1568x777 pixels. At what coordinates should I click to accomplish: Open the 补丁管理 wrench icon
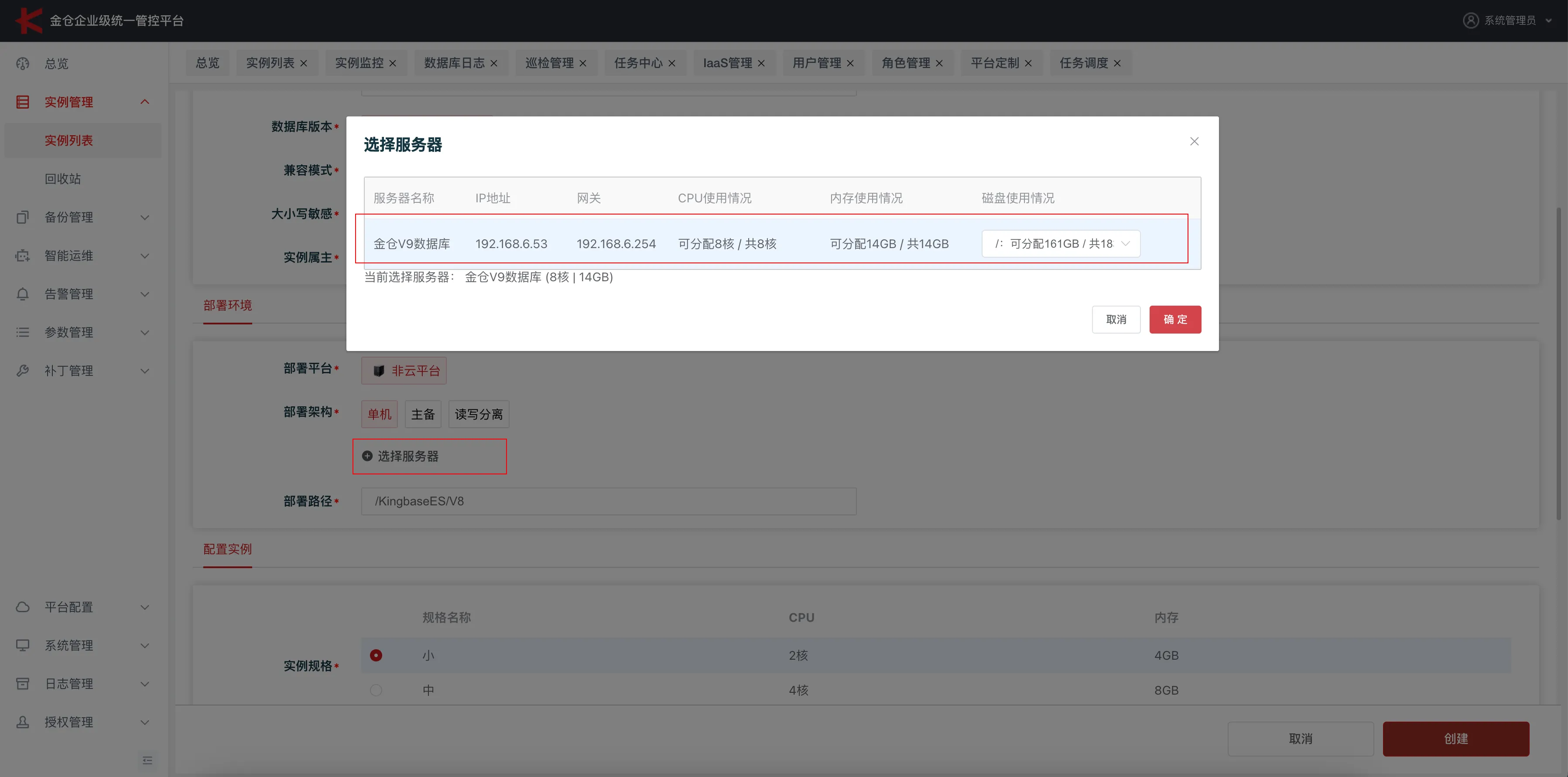coord(23,371)
